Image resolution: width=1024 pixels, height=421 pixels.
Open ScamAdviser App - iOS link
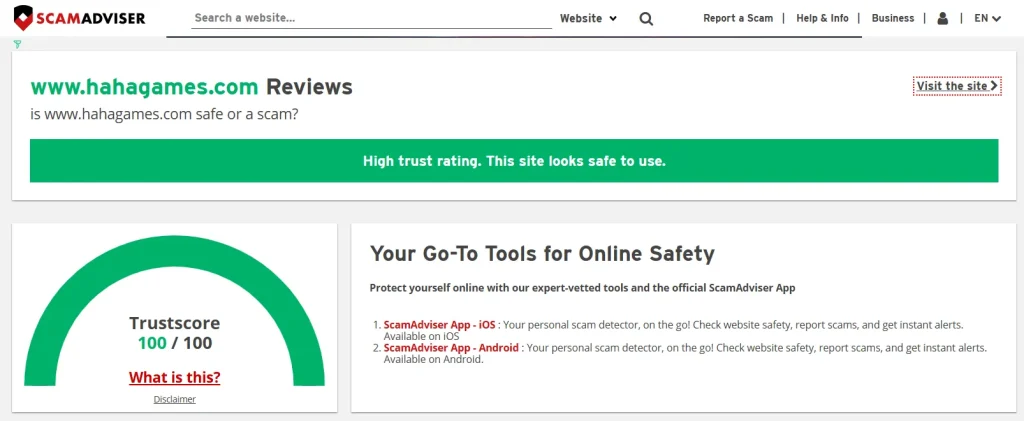pyautogui.click(x=440, y=324)
